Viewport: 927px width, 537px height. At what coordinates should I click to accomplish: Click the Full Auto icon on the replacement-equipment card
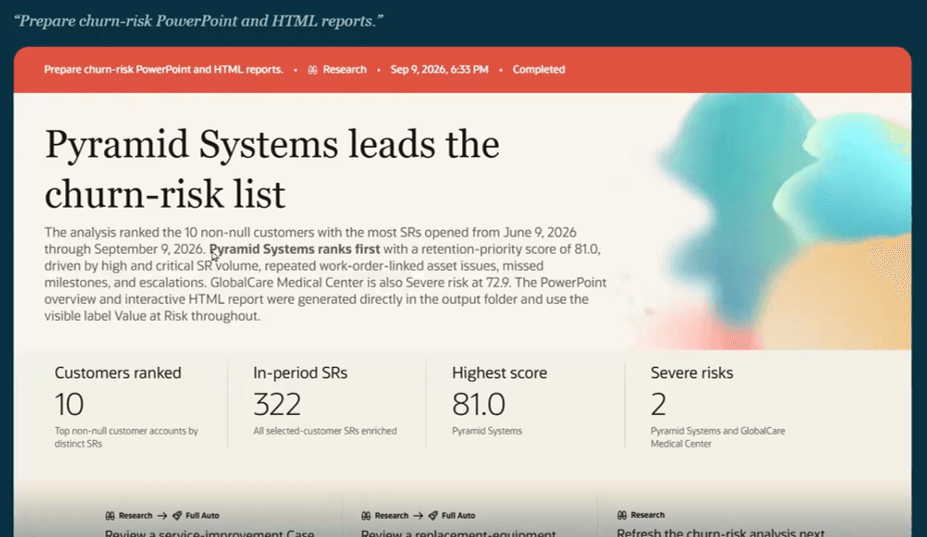[x=433, y=516]
